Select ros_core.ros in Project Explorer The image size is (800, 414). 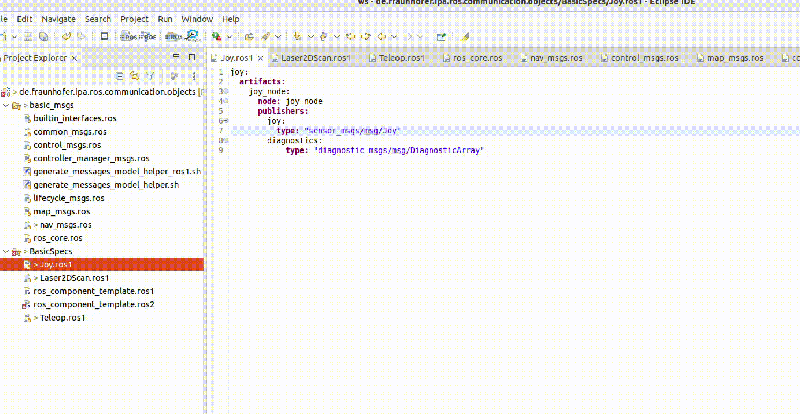click(x=58, y=238)
